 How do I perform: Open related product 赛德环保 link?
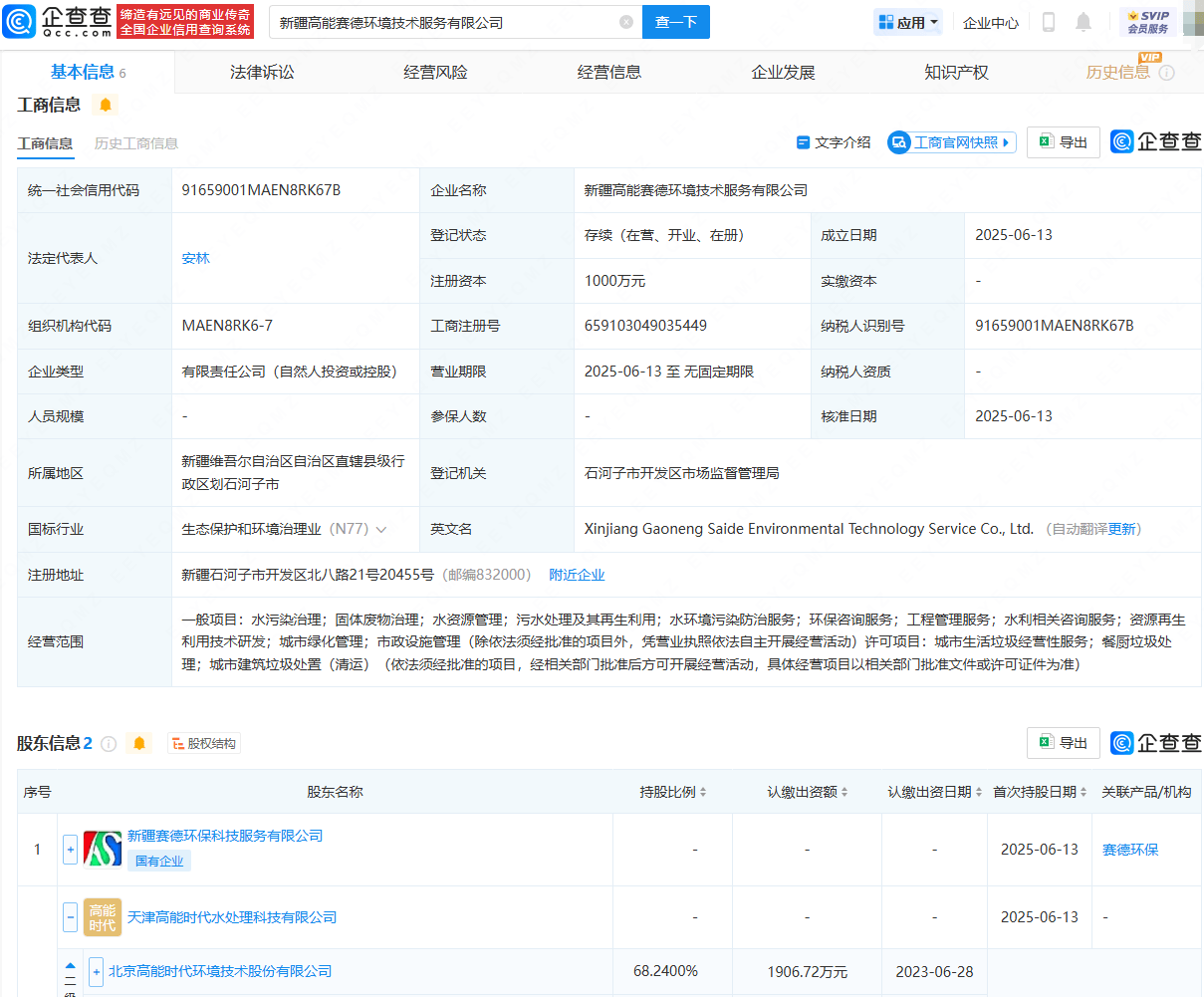1130,850
